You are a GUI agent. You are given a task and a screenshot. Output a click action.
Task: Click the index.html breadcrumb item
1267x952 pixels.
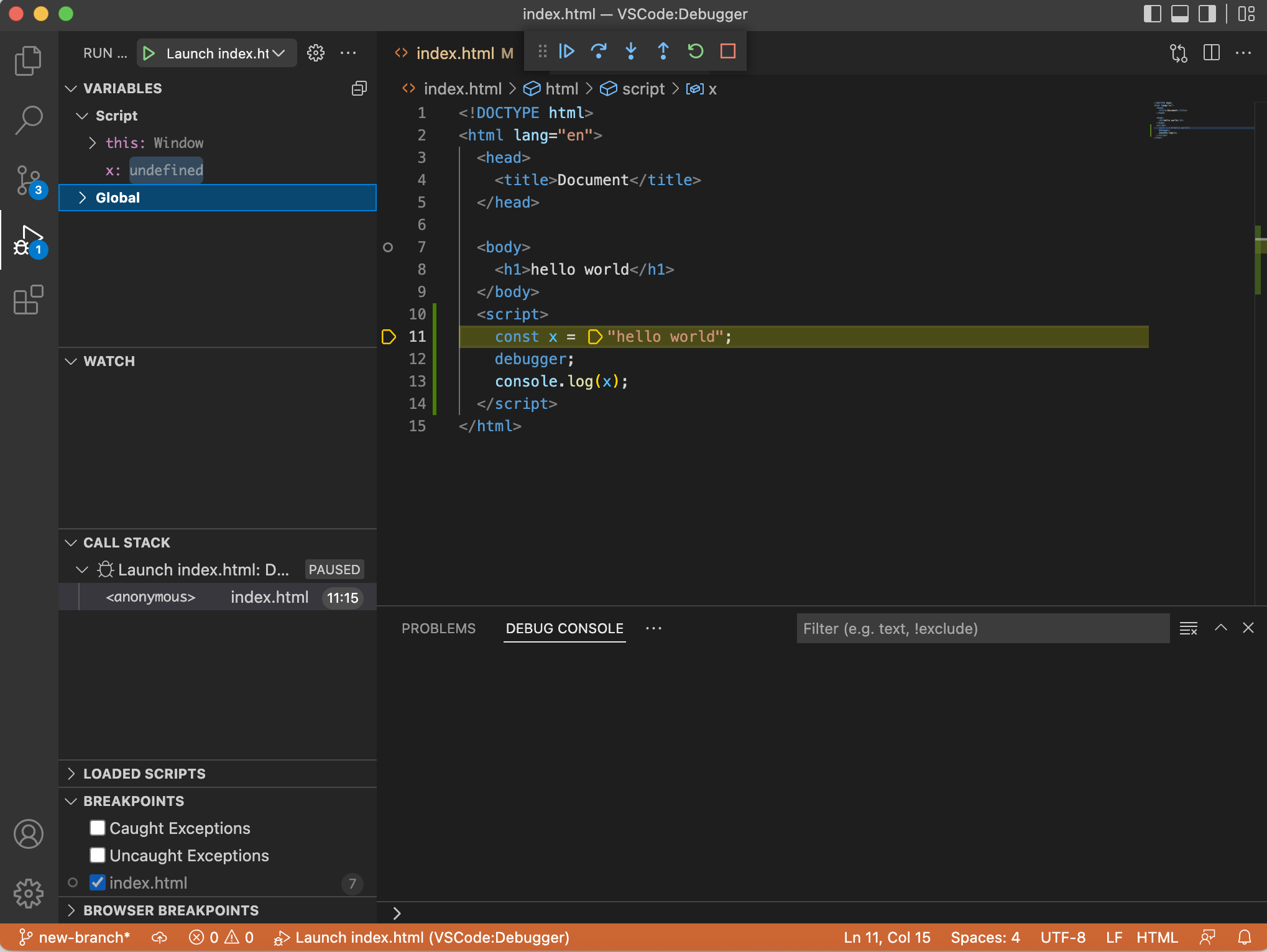pos(452,89)
